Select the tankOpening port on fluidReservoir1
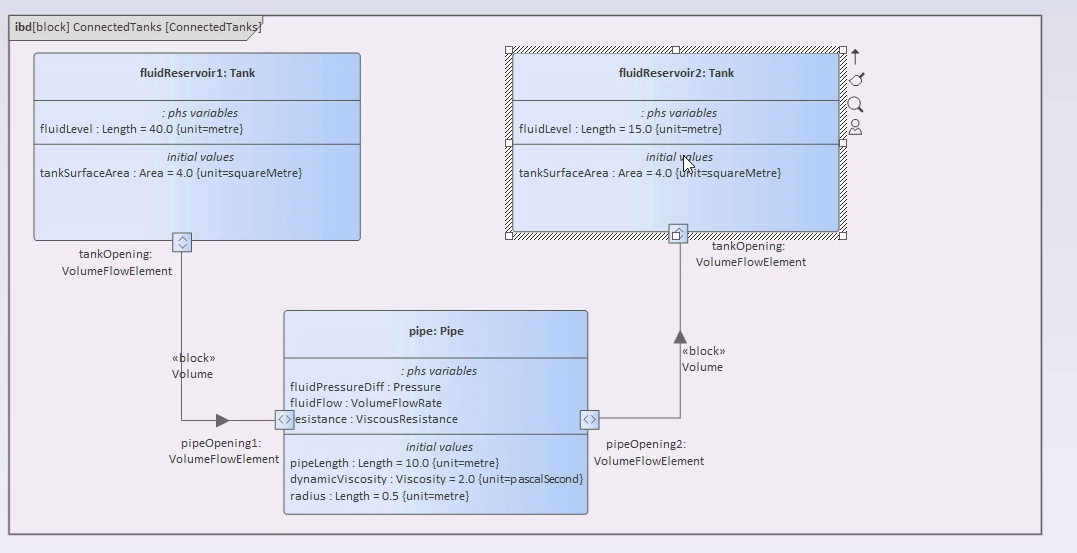This screenshot has width=1077, height=553. coord(182,242)
